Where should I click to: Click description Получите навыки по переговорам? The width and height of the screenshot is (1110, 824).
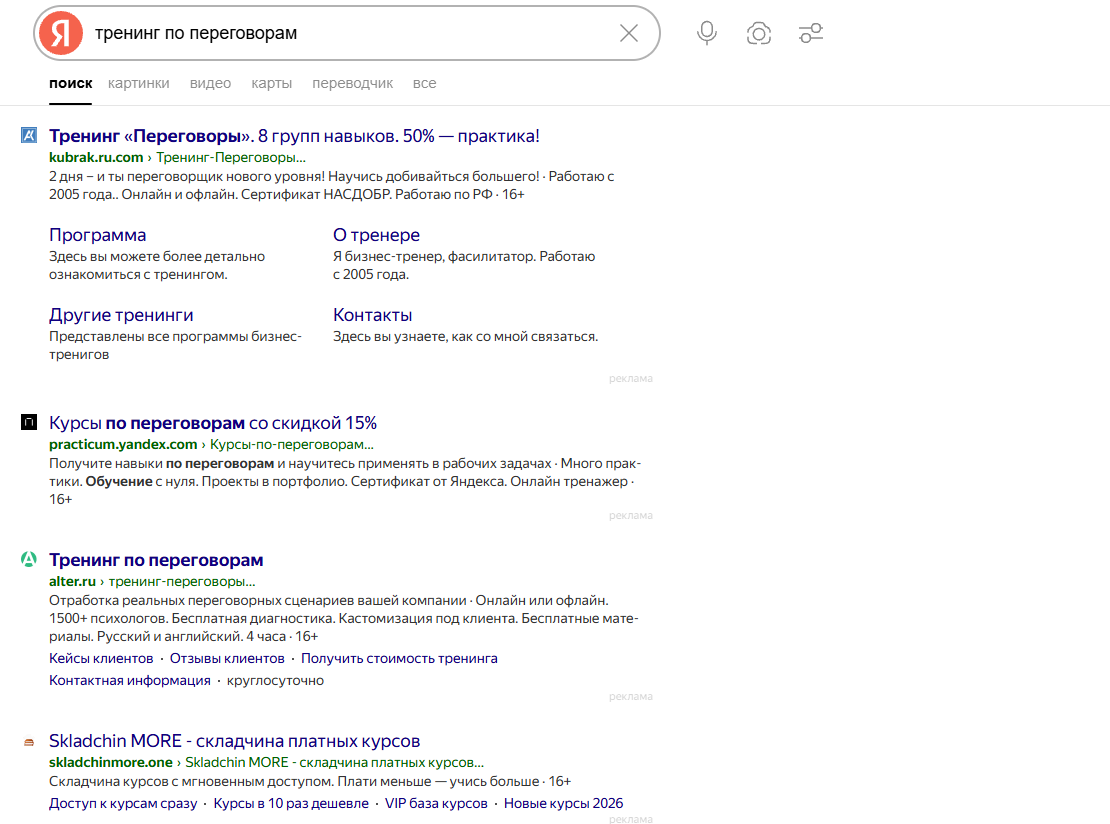pyautogui.click(x=345, y=481)
